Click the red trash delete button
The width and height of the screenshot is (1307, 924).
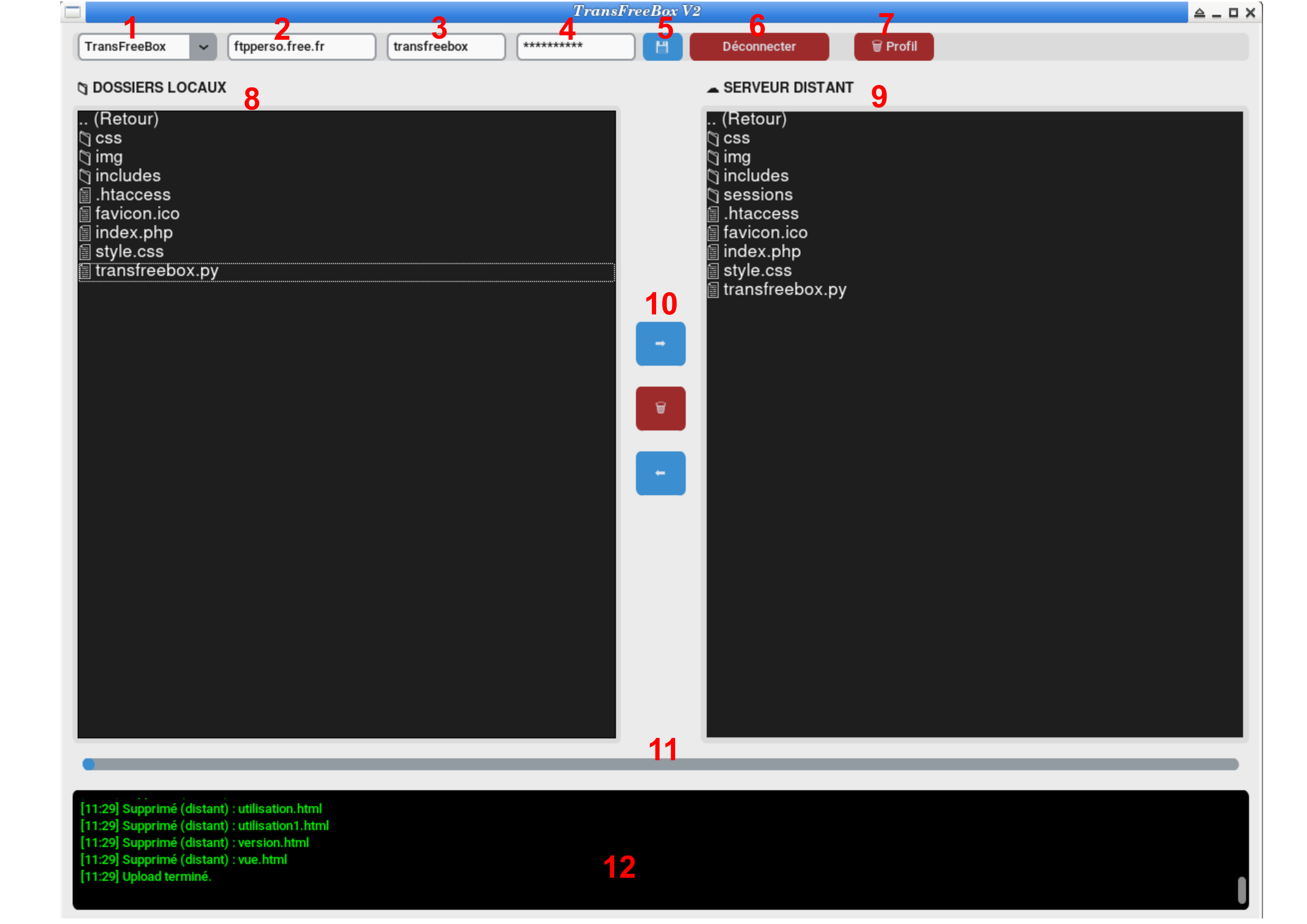(x=660, y=409)
